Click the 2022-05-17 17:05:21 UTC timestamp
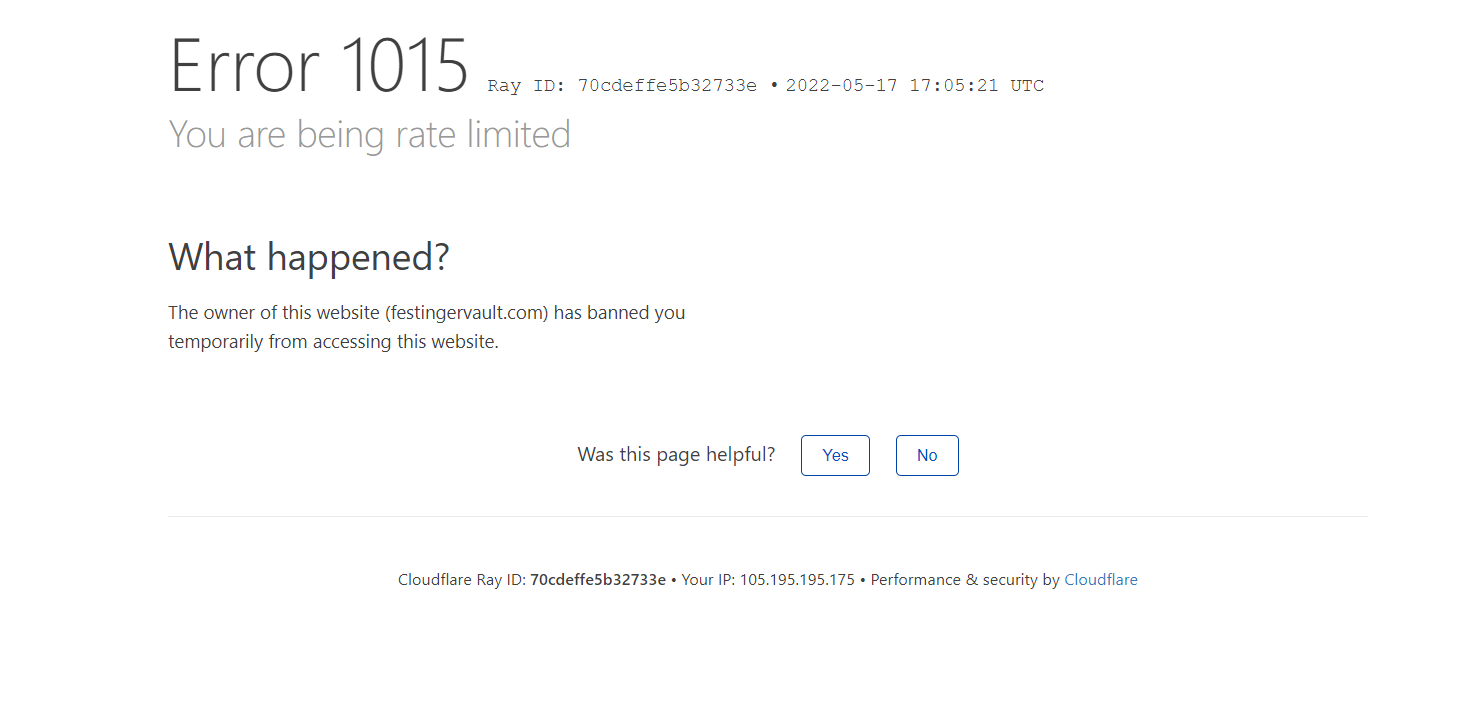 (914, 86)
